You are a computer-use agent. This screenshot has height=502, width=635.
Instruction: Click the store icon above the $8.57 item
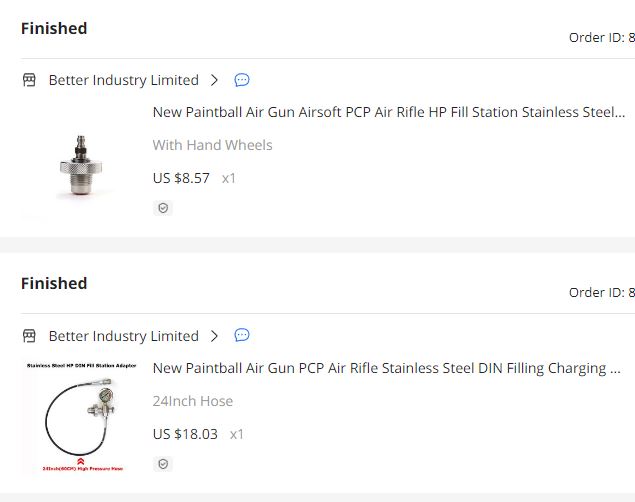pyautogui.click(x=29, y=80)
